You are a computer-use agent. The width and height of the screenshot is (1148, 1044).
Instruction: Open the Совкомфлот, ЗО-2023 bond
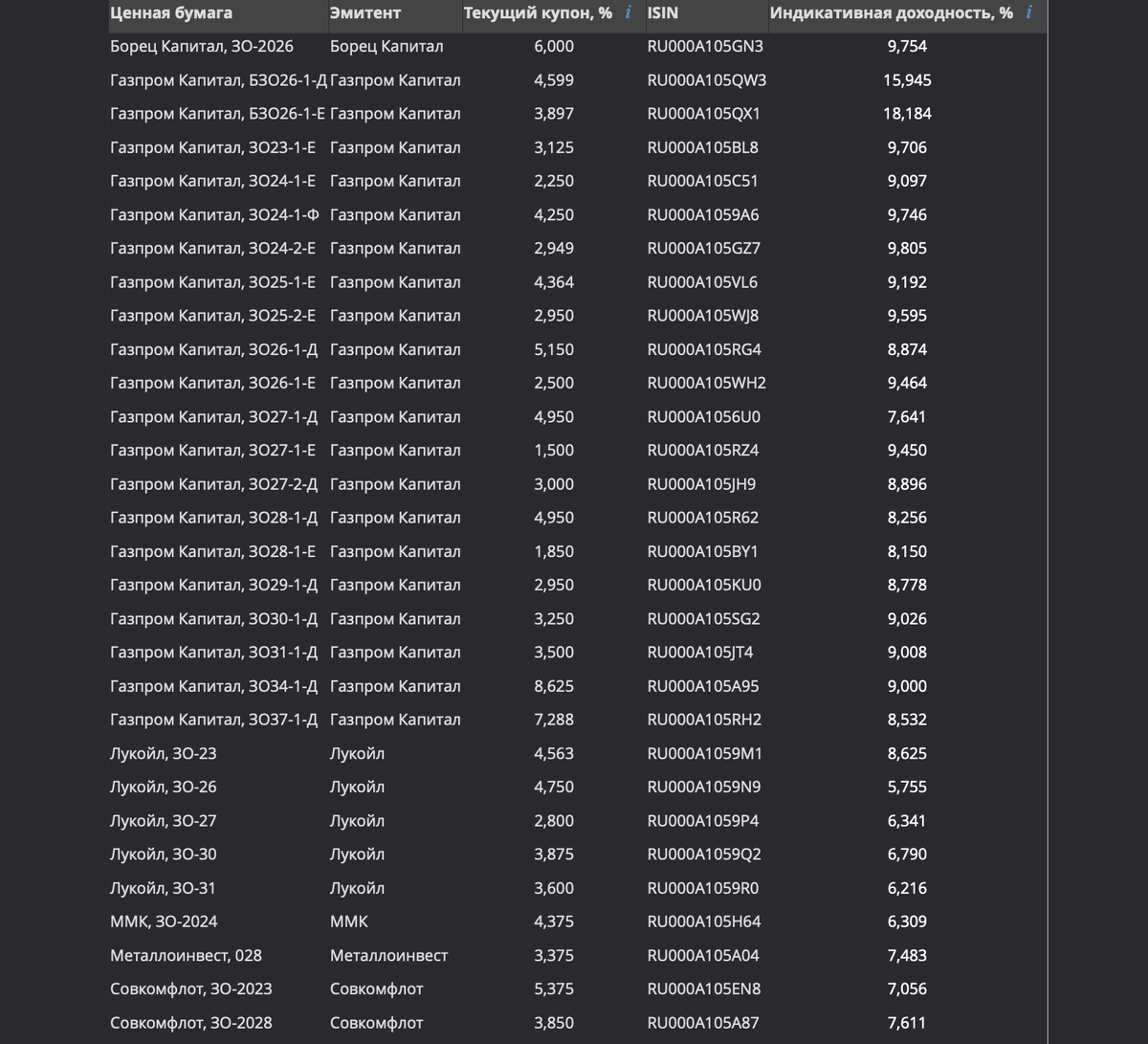coord(191,989)
